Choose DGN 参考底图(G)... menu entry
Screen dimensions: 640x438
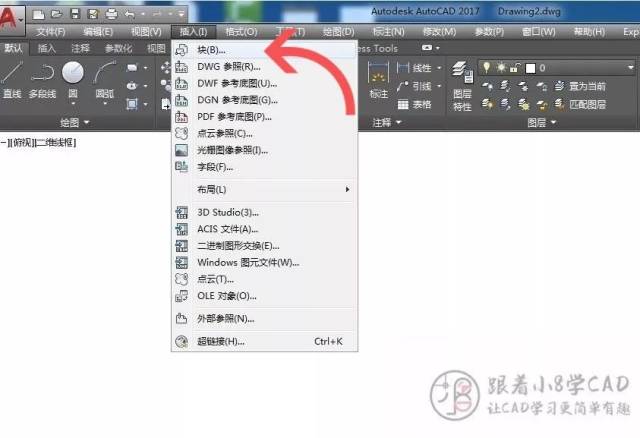point(264,100)
